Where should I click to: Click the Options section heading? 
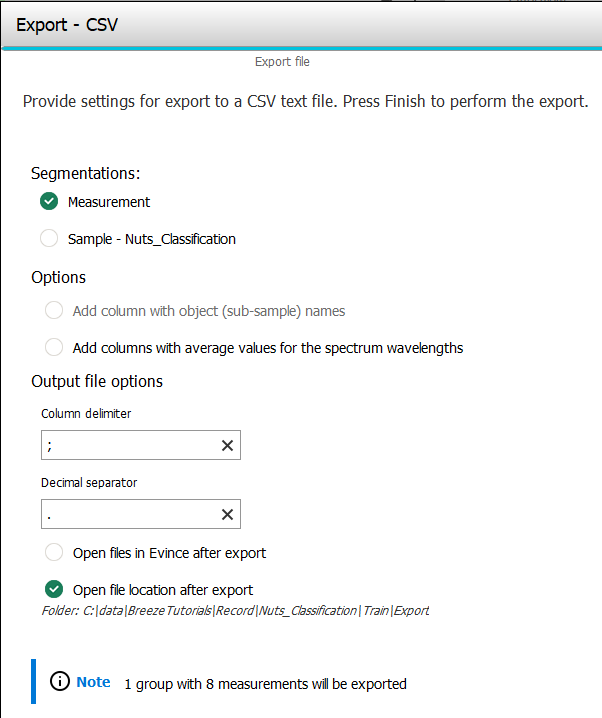coord(59,277)
